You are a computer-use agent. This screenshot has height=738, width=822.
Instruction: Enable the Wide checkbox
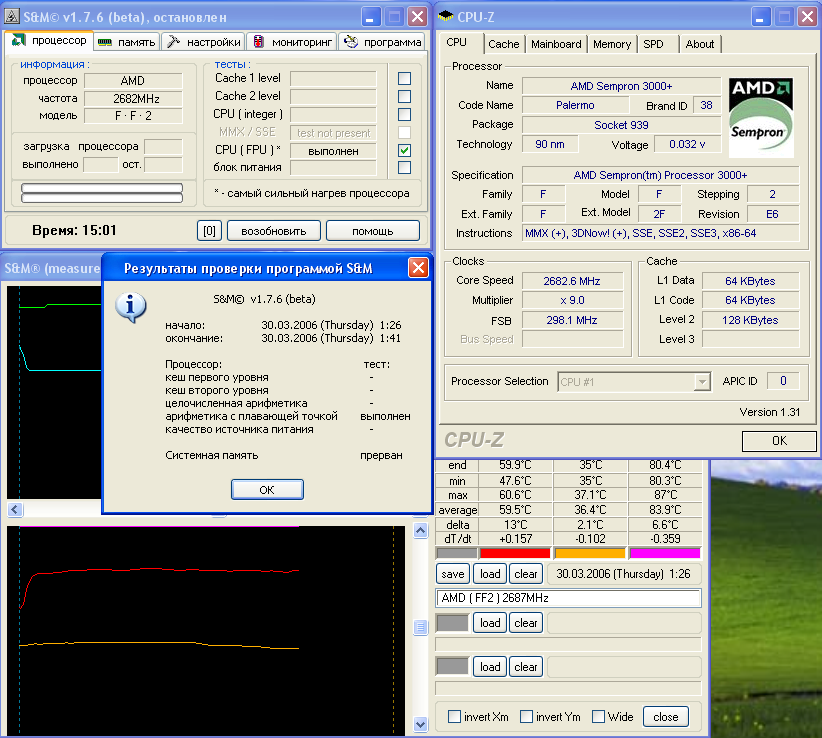point(598,716)
